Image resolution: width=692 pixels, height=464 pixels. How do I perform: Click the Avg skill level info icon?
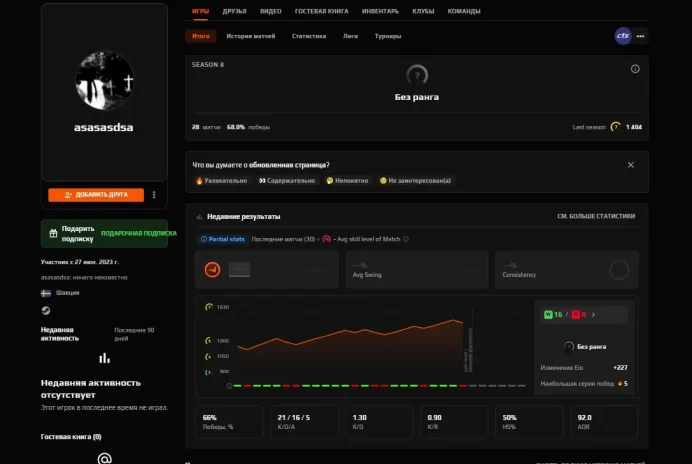pos(406,239)
